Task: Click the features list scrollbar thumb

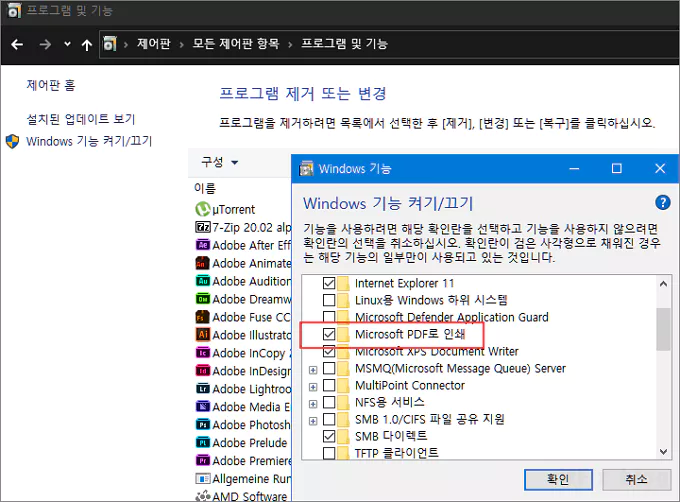Action: [x=663, y=329]
